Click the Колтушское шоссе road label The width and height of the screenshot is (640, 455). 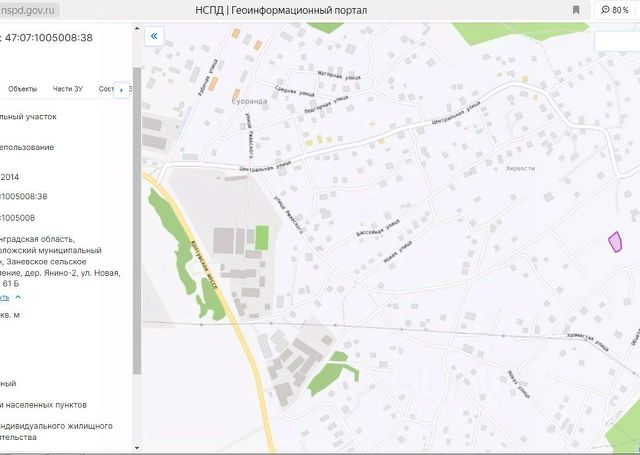coord(204,264)
